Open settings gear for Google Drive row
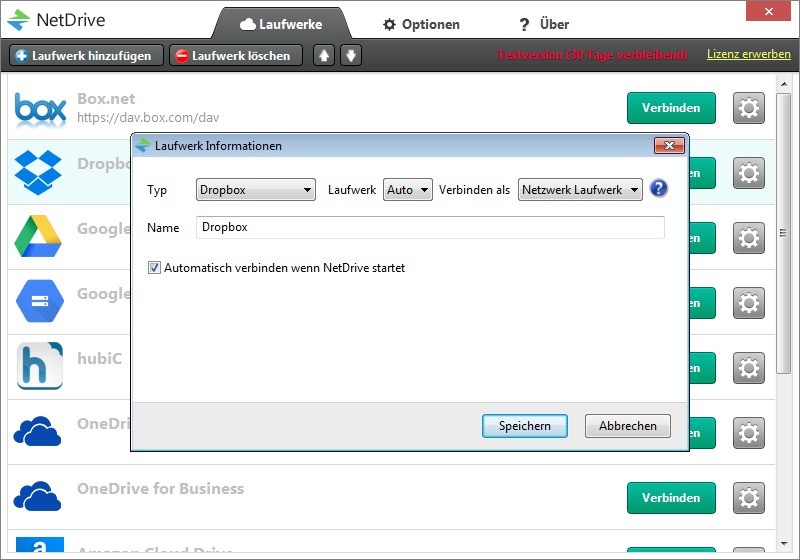 pos(748,238)
